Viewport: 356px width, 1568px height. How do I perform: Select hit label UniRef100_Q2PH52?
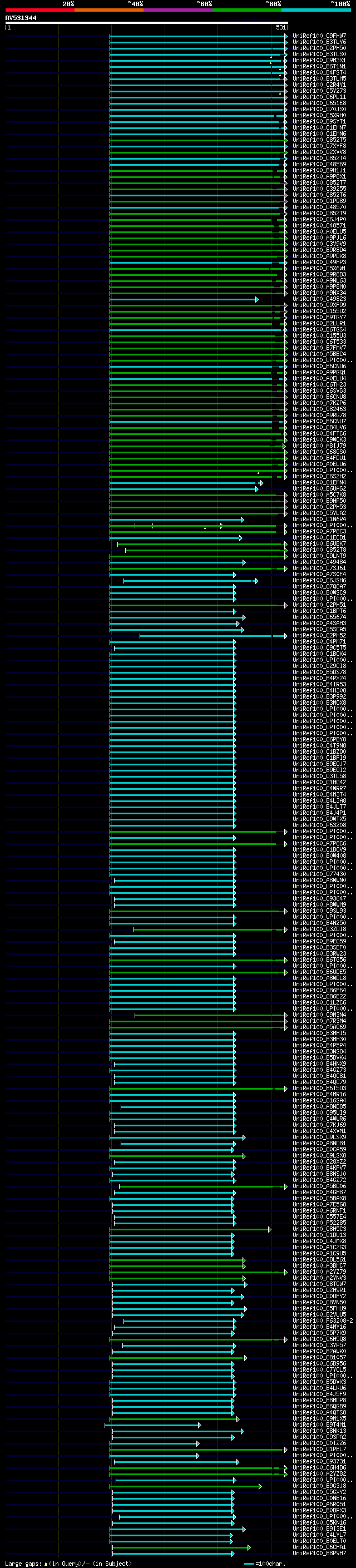click(319, 635)
